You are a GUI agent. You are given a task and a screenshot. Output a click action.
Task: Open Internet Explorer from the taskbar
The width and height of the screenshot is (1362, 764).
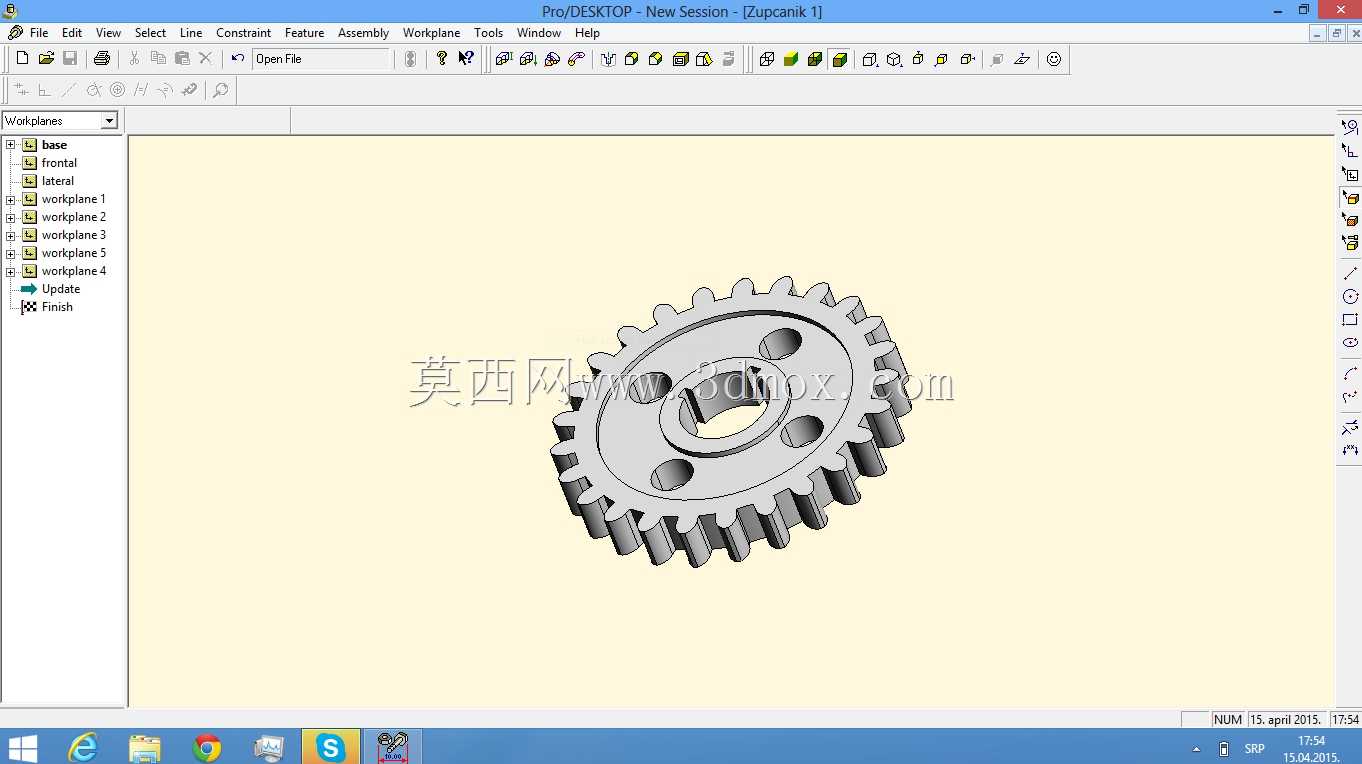(83, 747)
